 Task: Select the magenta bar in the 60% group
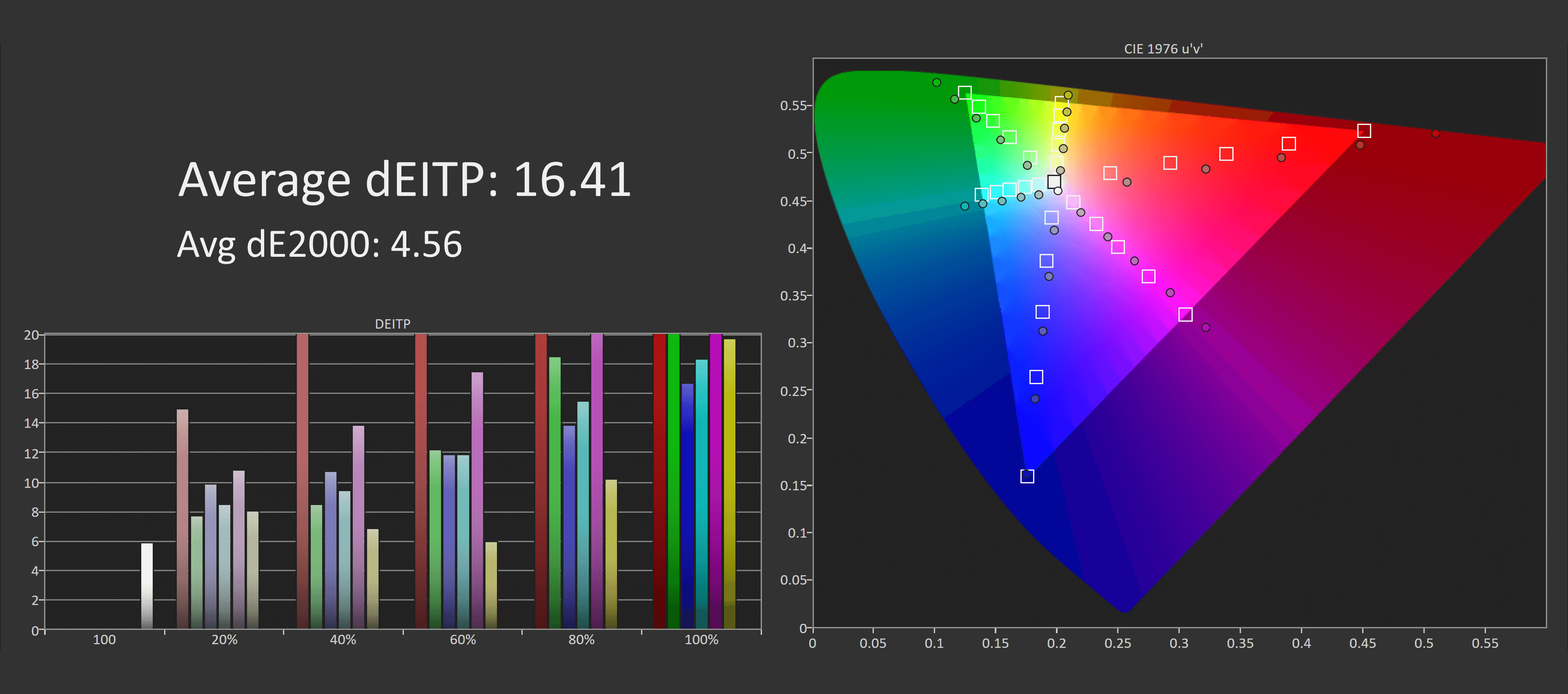point(477,500)
